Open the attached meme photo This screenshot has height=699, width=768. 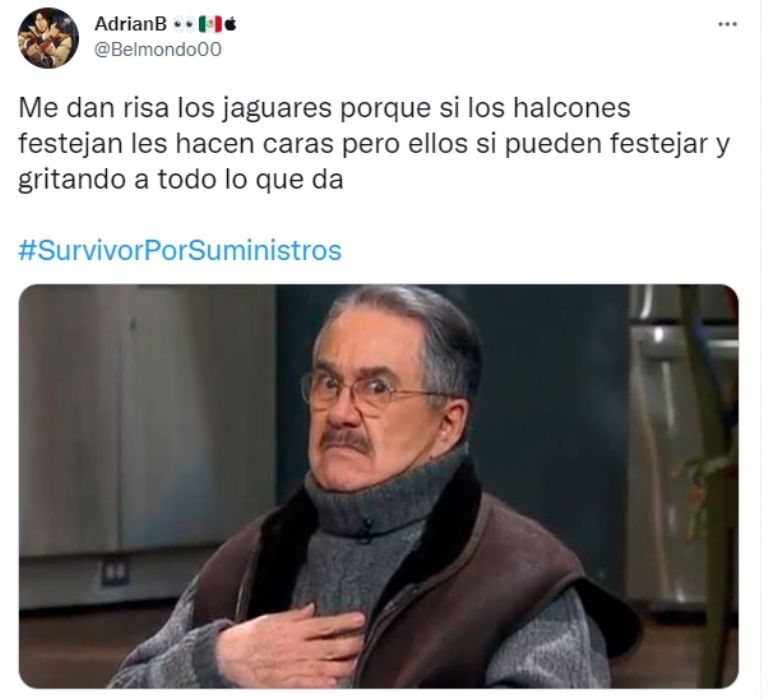[x=378, y=486]
